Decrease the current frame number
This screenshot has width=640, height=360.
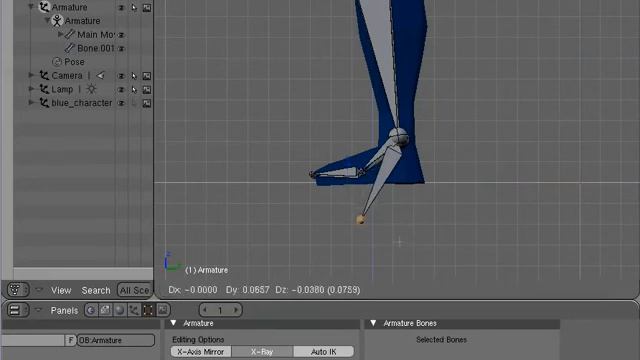point(205,310)
